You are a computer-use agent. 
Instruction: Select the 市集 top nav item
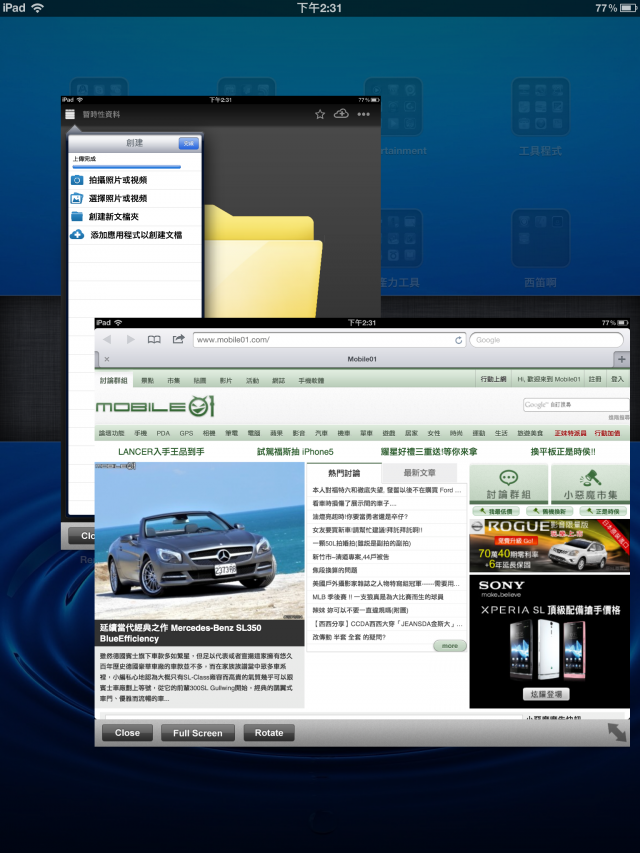pos(174,381)
